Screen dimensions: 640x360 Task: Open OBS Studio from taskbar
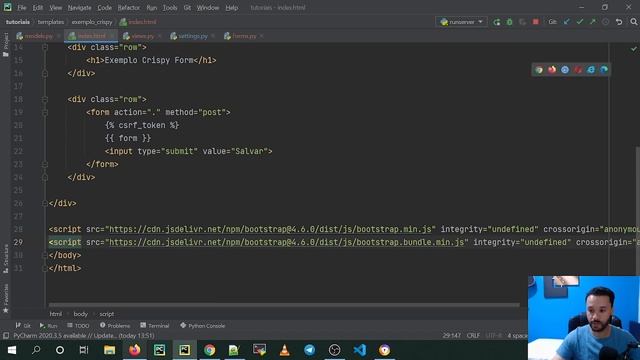pyautogui.click(x=334, y=350)
